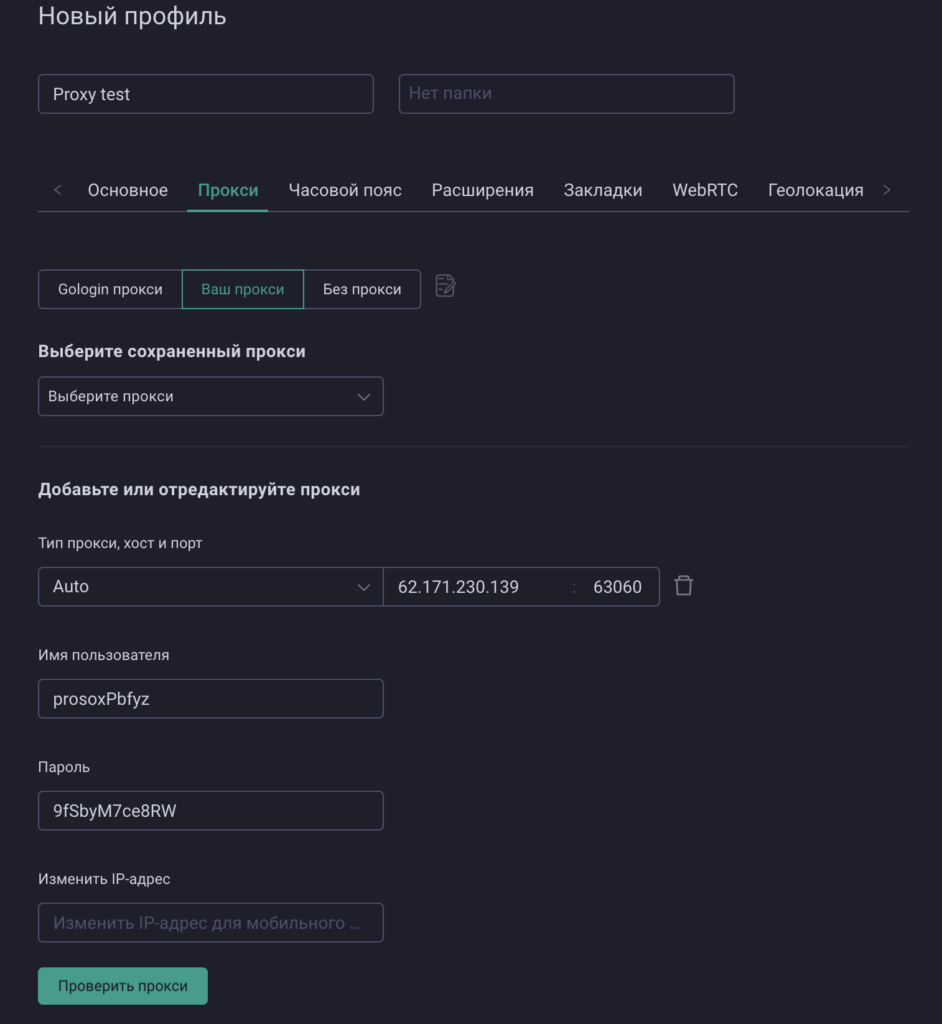Select the Ваш прокси option
This screenshot has width=942, height=1024.
[x=242, y=289]
